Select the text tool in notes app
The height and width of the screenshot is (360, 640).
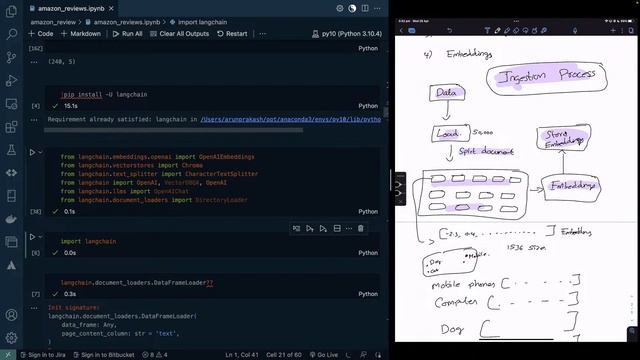tap(487, 31)
